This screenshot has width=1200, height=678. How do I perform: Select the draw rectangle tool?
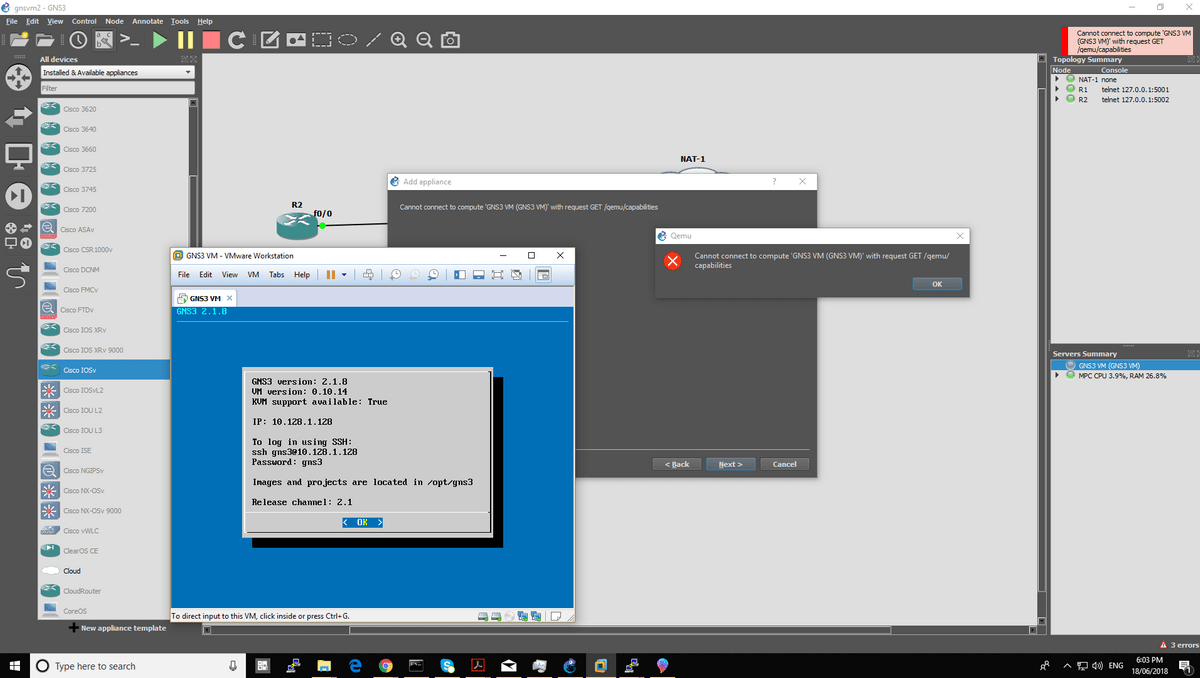click(x=321, y=39)
